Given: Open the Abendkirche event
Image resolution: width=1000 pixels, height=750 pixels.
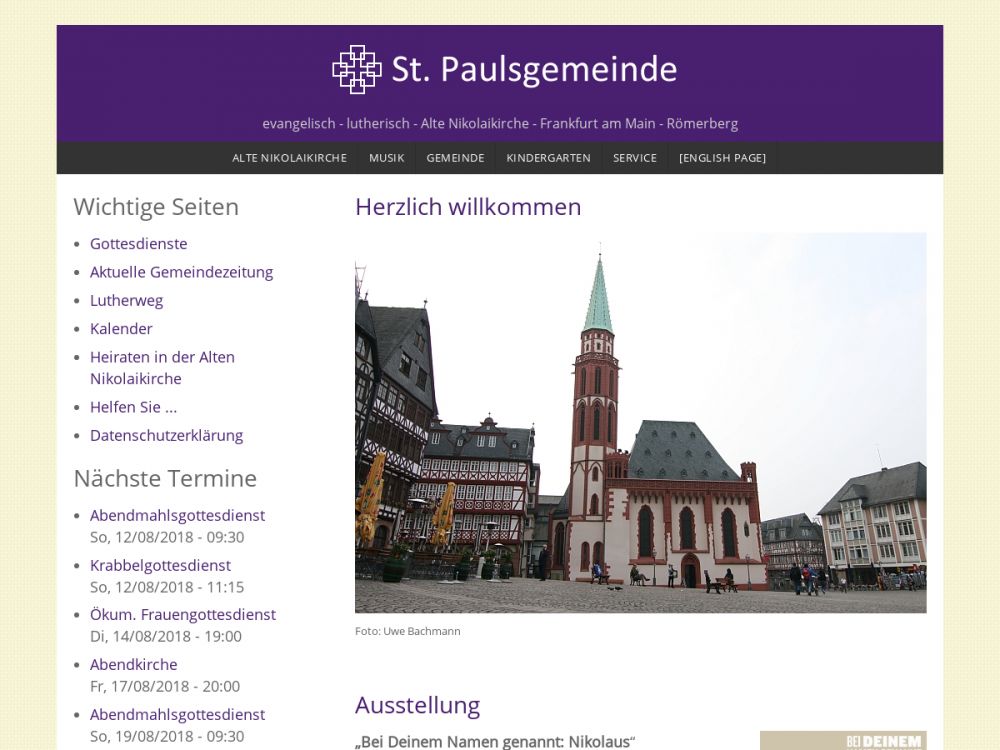Looking at the screenshot, I should coord(133,664).
